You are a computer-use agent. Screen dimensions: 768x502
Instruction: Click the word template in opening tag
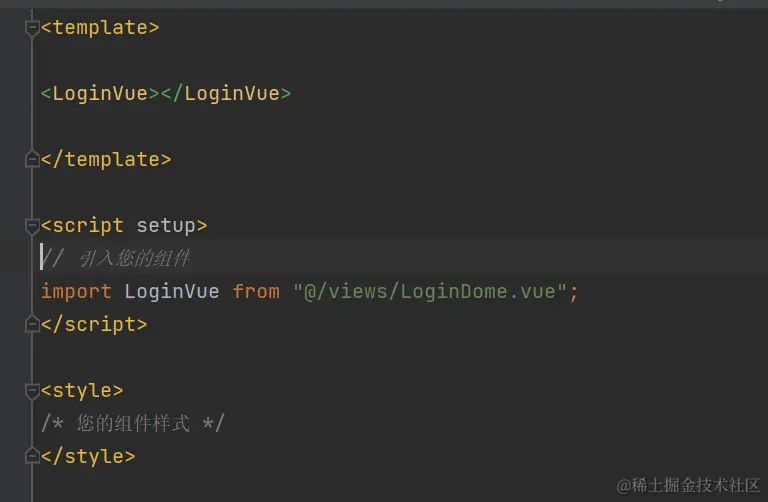(x=100, y=28)
